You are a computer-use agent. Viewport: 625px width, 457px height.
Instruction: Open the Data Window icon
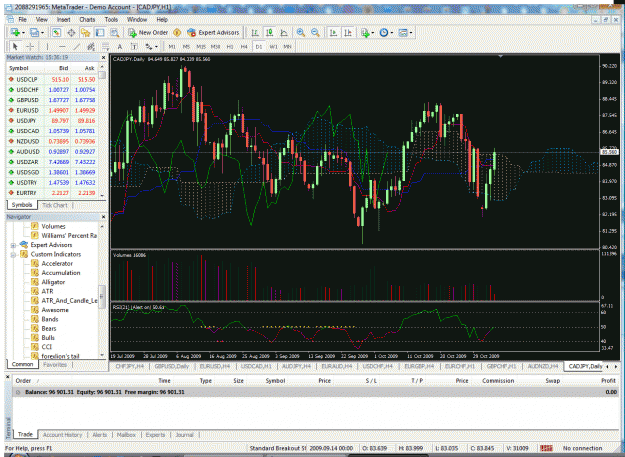point(71,33)
